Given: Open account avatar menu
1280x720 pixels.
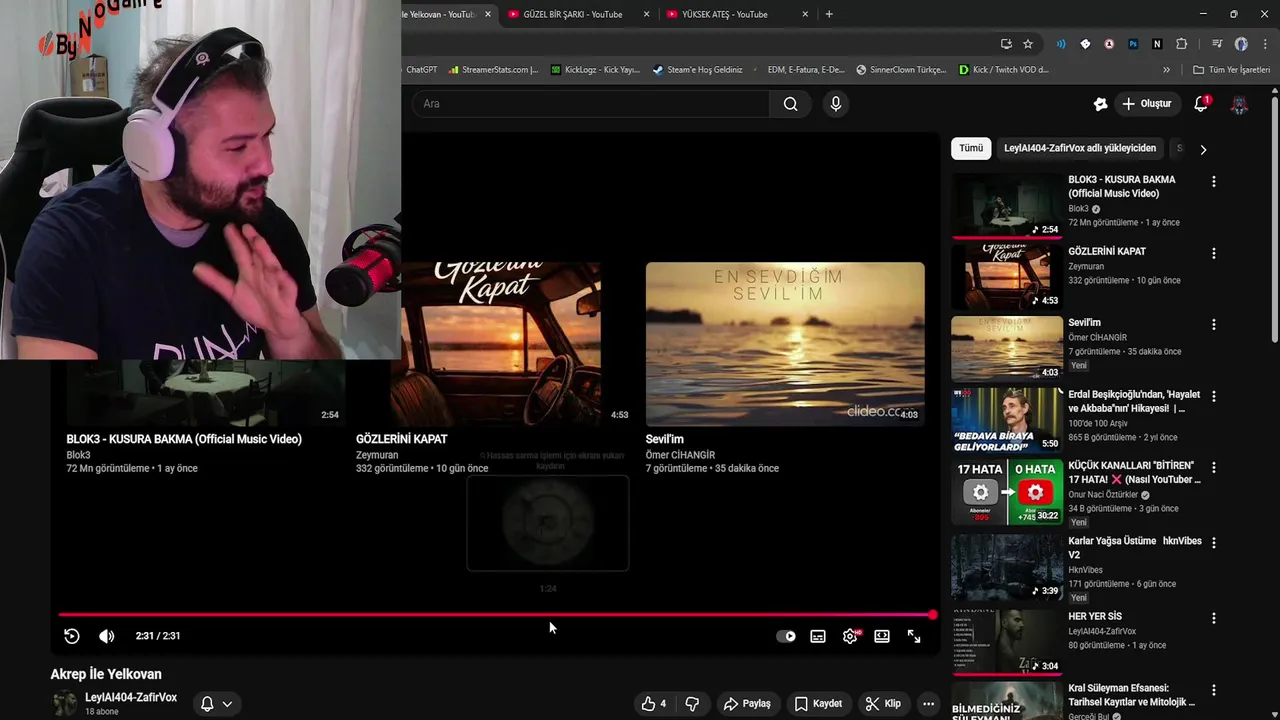Looking at the screenshot, I should pyautogui.click(x=1239, y=104).
